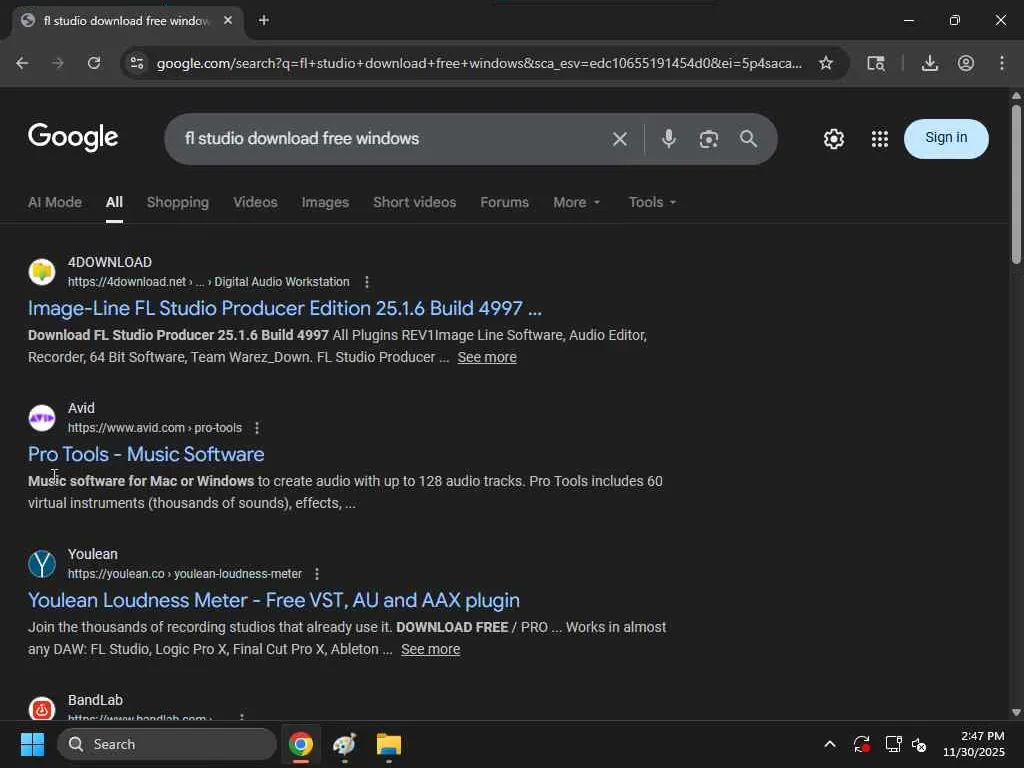Click the scrollbar down arrow
1024x768 pixels.
click(1016, 712)
